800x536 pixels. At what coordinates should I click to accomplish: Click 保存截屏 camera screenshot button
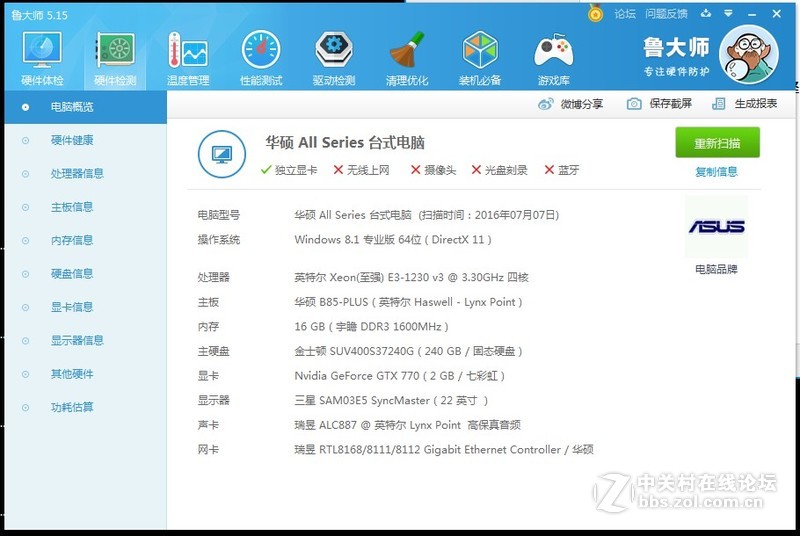click(x=634, y=104)
